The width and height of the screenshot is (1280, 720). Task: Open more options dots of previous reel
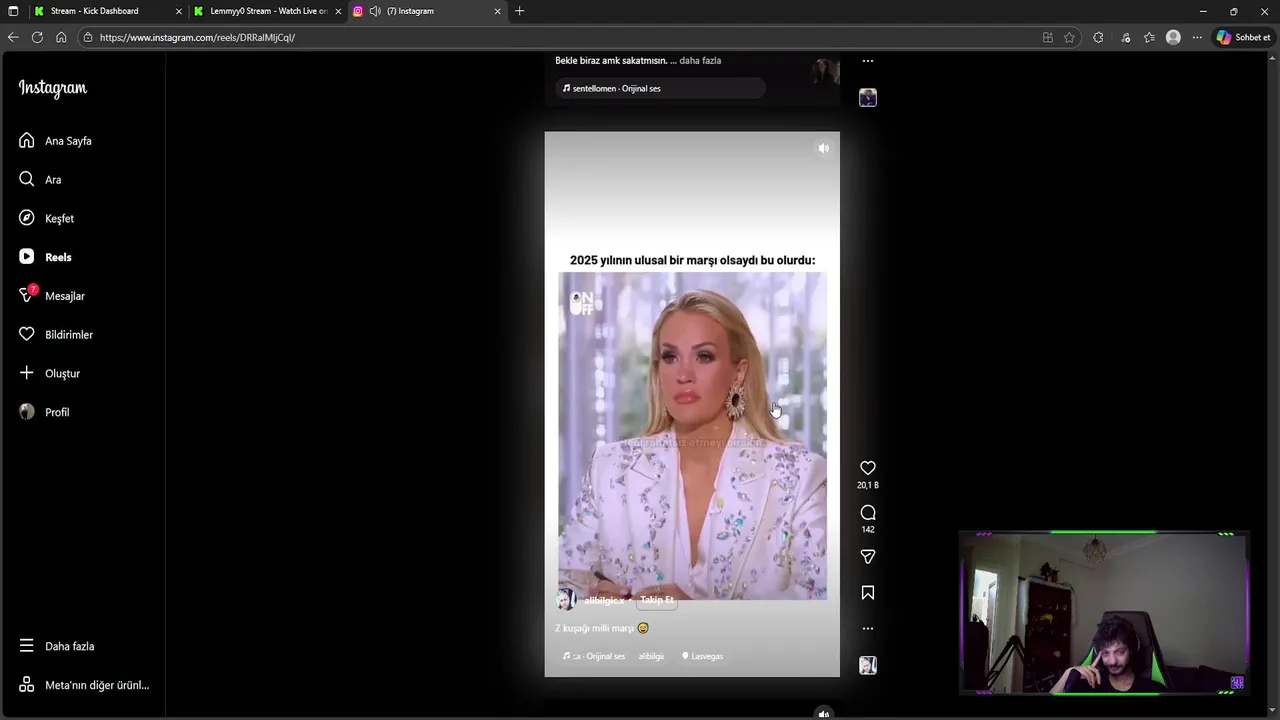tap(868, 61)
